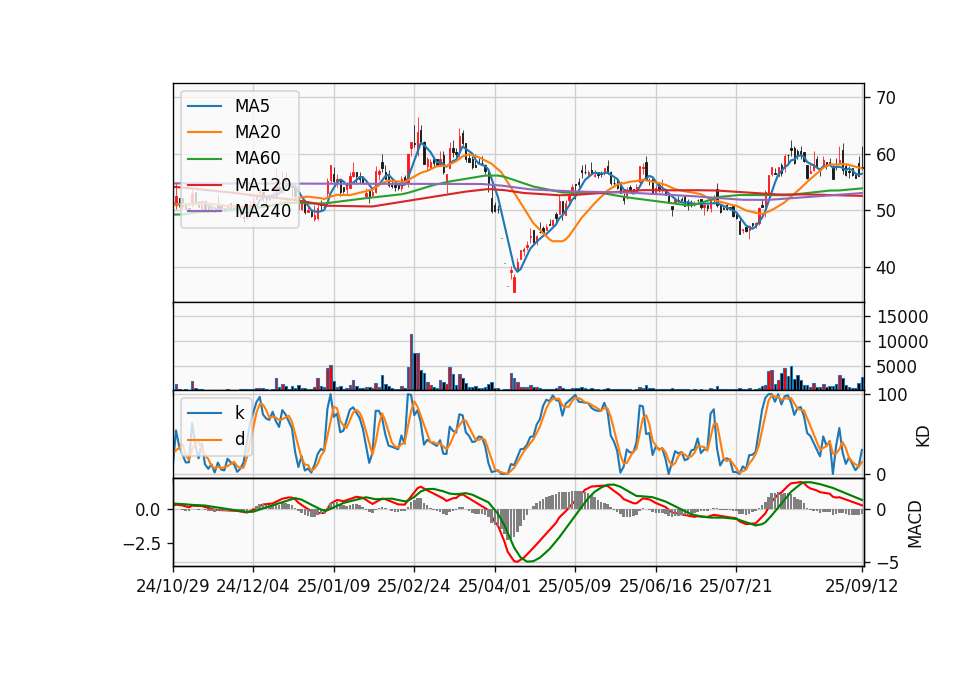Click the 24/12/04 date axis label
The height and width of the screenshot is (690, 960).
[x=253, y=586]
